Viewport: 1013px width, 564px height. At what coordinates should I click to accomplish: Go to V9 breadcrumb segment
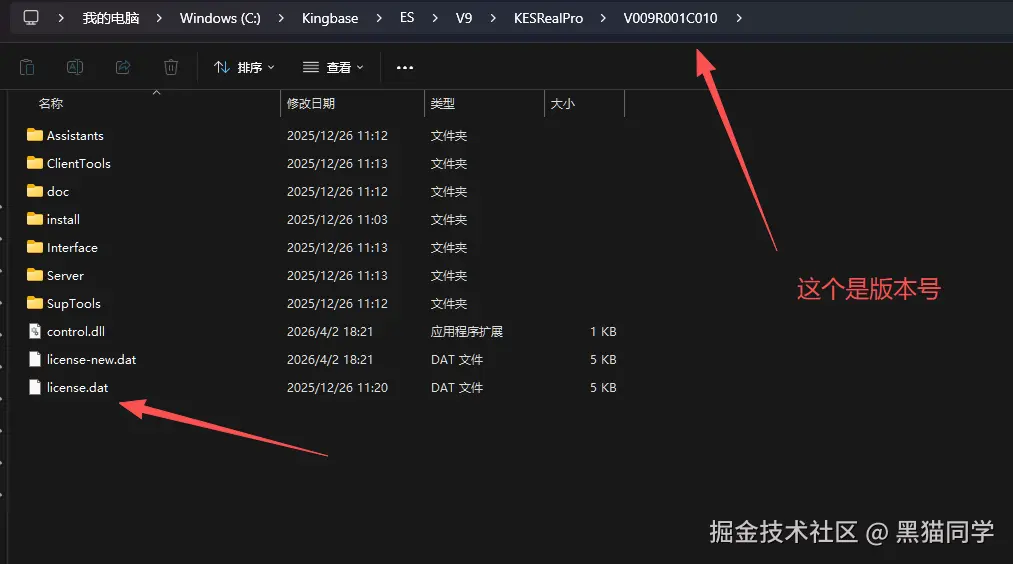464,18
